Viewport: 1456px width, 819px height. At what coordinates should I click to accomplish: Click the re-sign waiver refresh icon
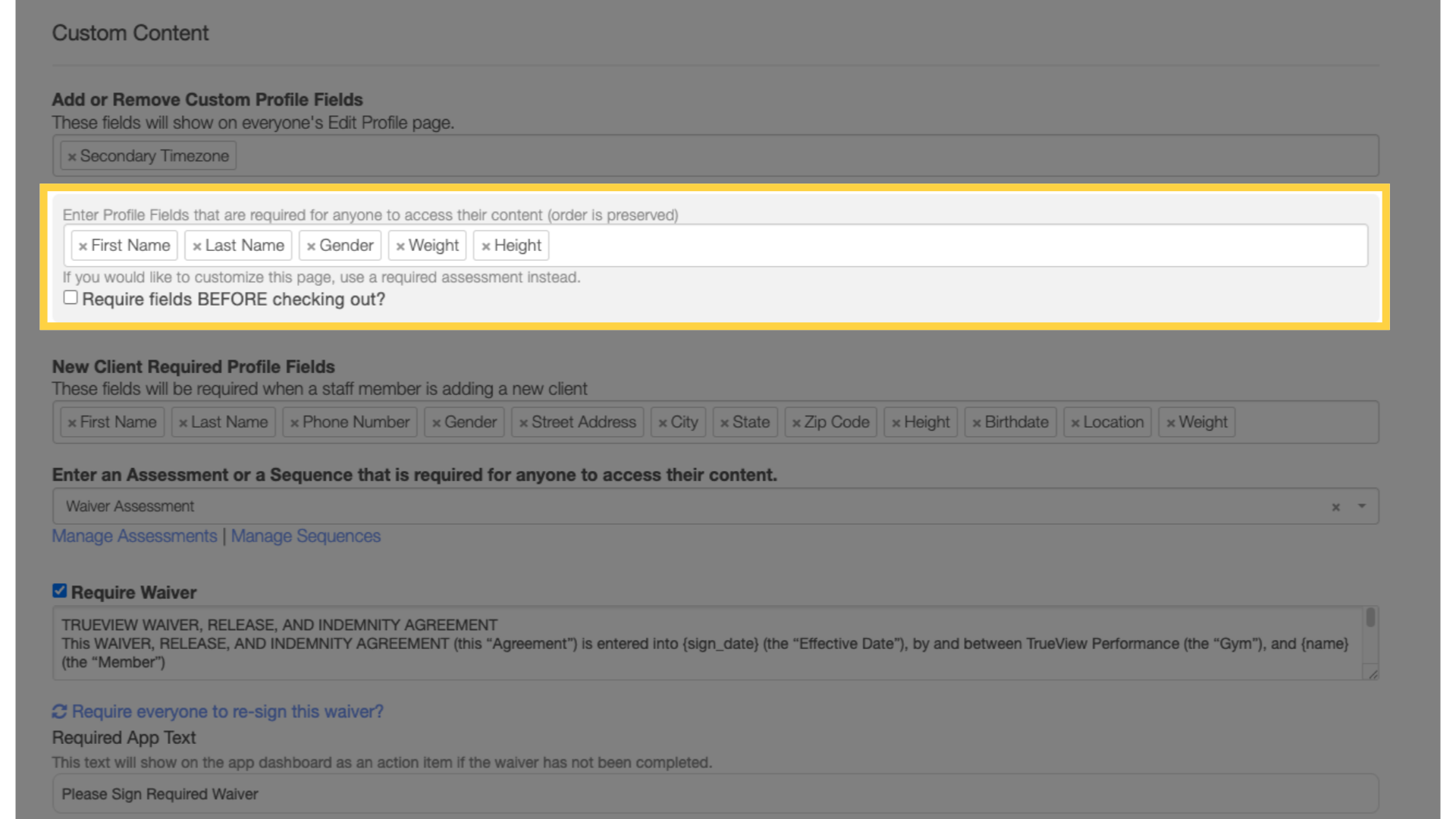click(x=58, y=711)
